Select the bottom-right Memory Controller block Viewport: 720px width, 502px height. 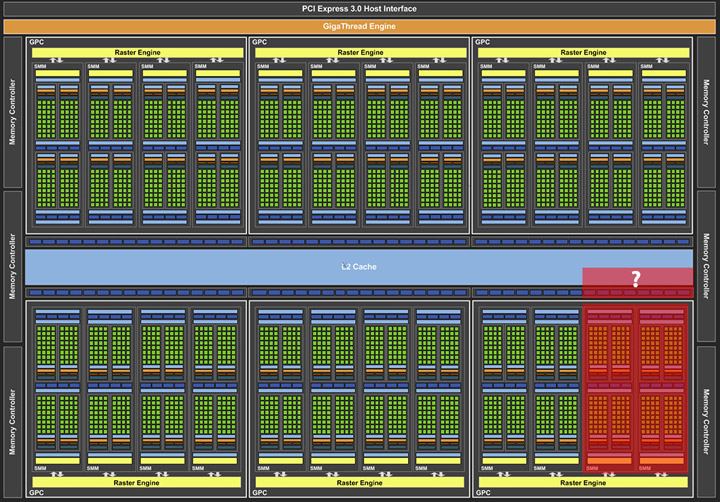pyautogui.click(x=706, y=420)
